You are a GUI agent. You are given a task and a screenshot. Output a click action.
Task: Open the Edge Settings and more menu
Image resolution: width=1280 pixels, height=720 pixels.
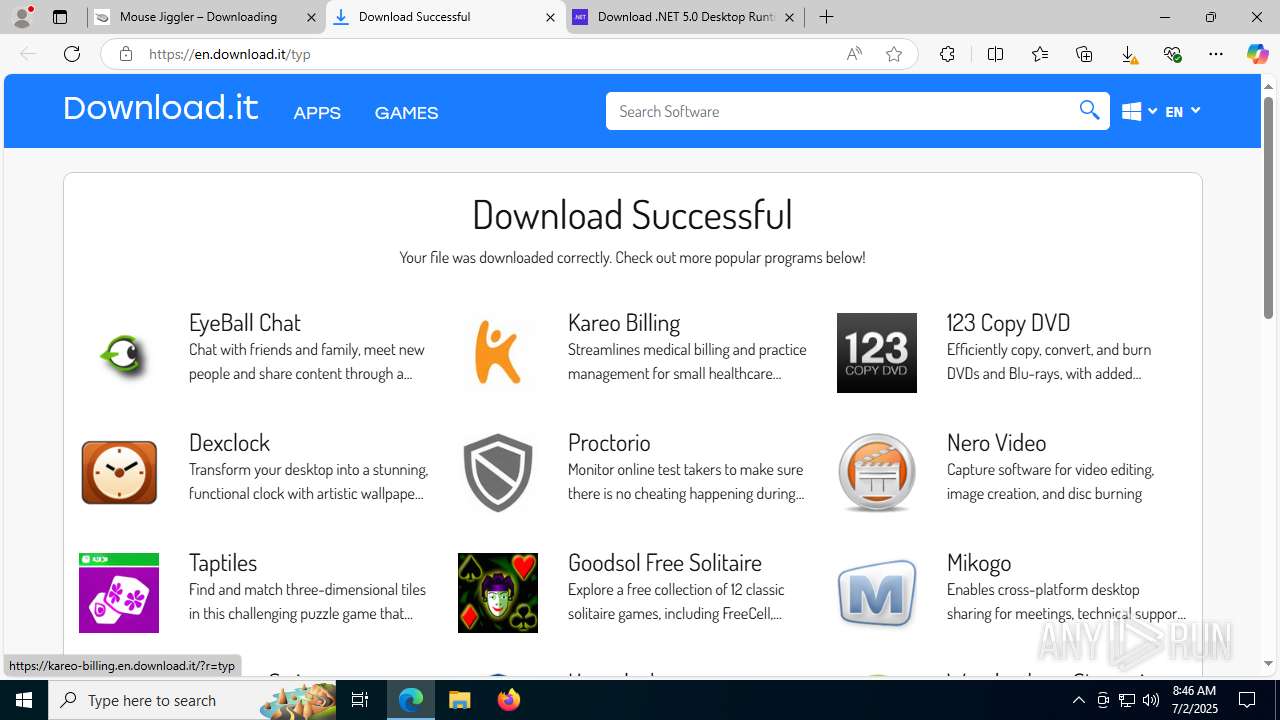pos(1216,54)
